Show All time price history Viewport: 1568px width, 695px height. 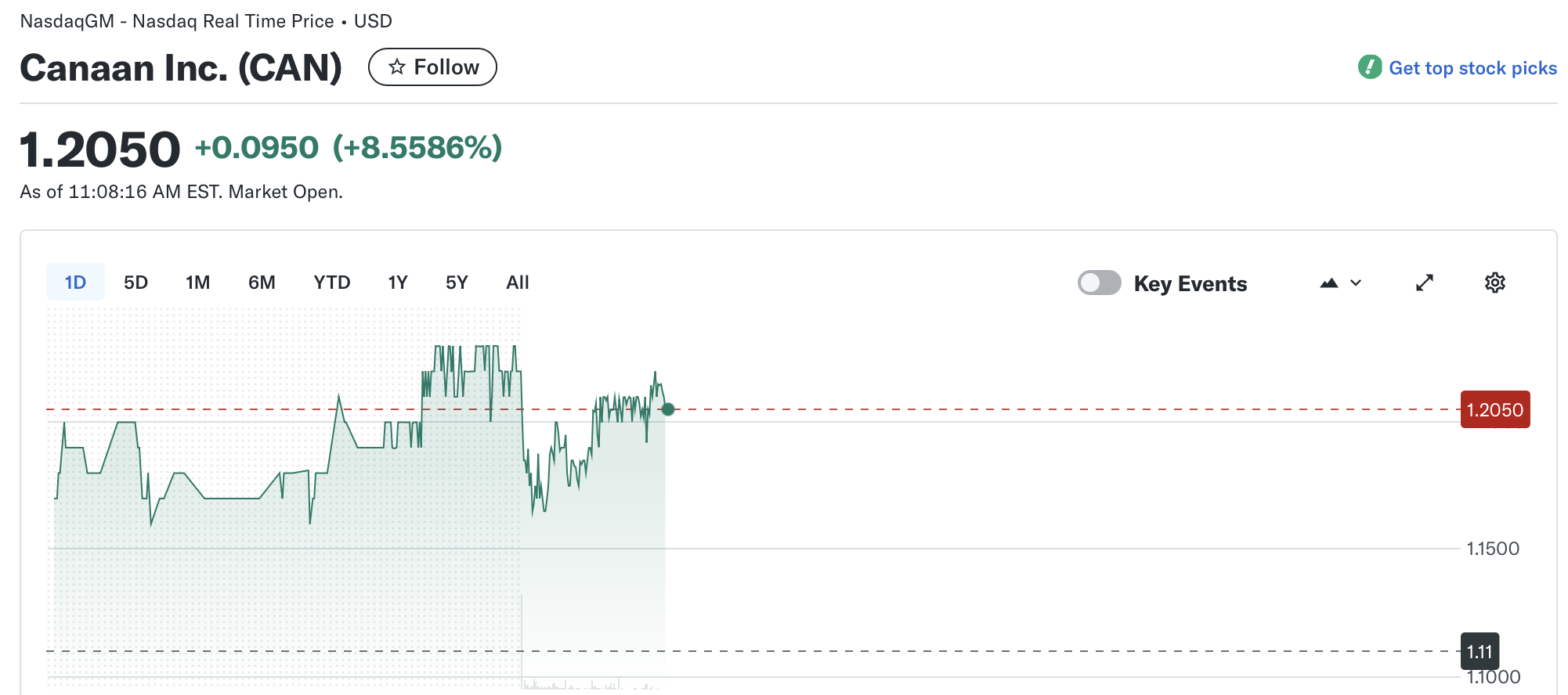(x=517, y=283)
